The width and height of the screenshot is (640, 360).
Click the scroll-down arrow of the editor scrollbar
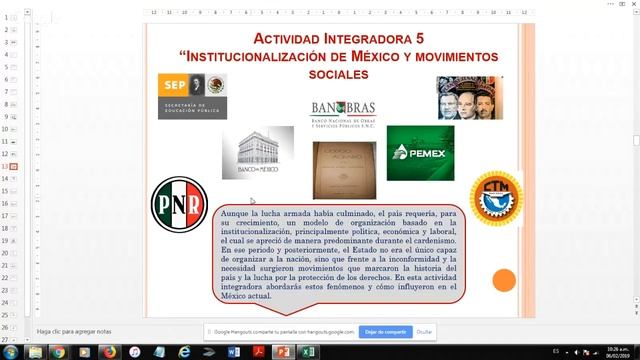pos(636,300)
